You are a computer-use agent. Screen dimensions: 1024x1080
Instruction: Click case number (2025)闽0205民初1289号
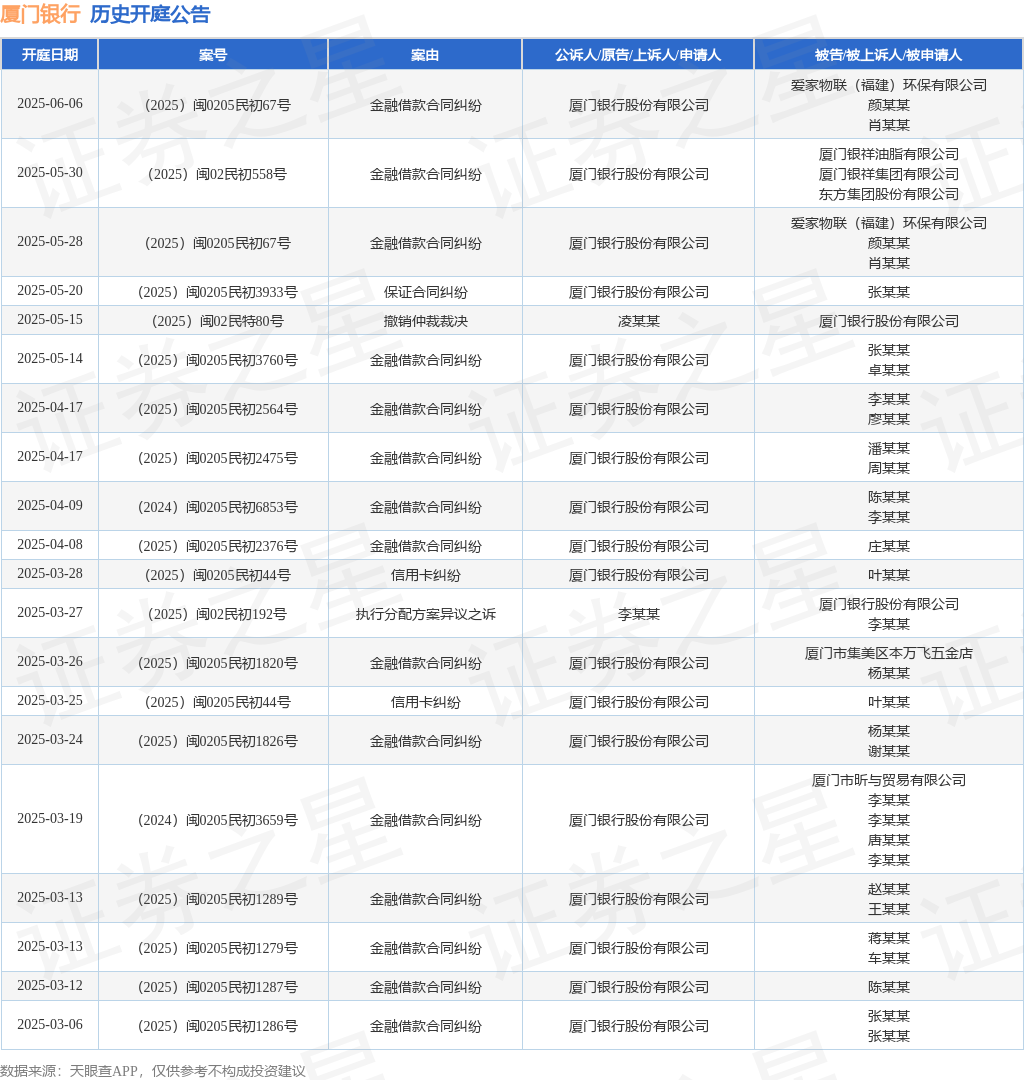click(218, 899)
